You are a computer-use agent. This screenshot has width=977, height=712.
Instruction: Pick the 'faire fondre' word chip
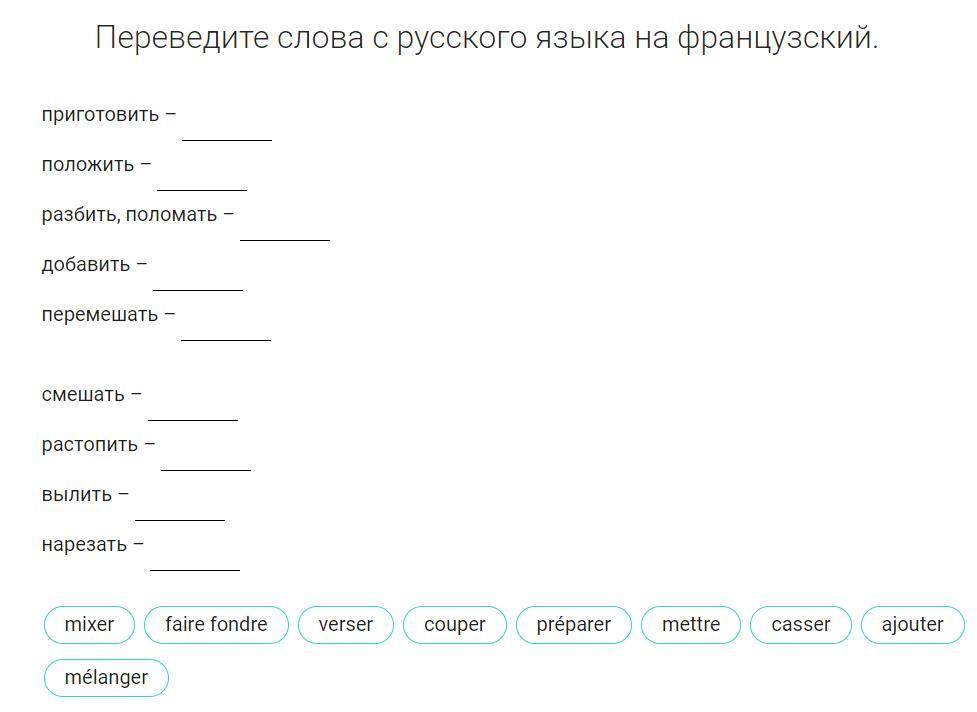pos(216,624)
